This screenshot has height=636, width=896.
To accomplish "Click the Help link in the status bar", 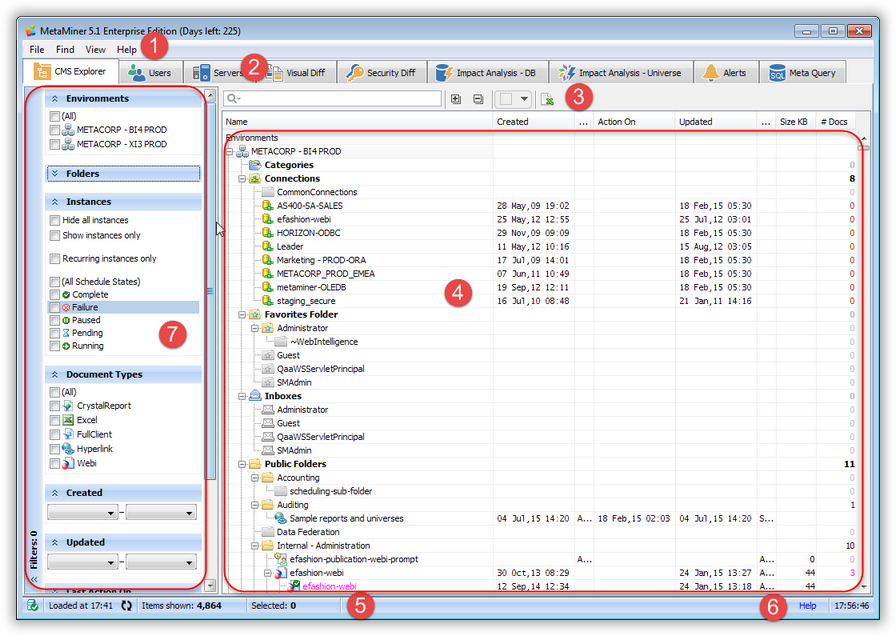I will tap(807, 605).
